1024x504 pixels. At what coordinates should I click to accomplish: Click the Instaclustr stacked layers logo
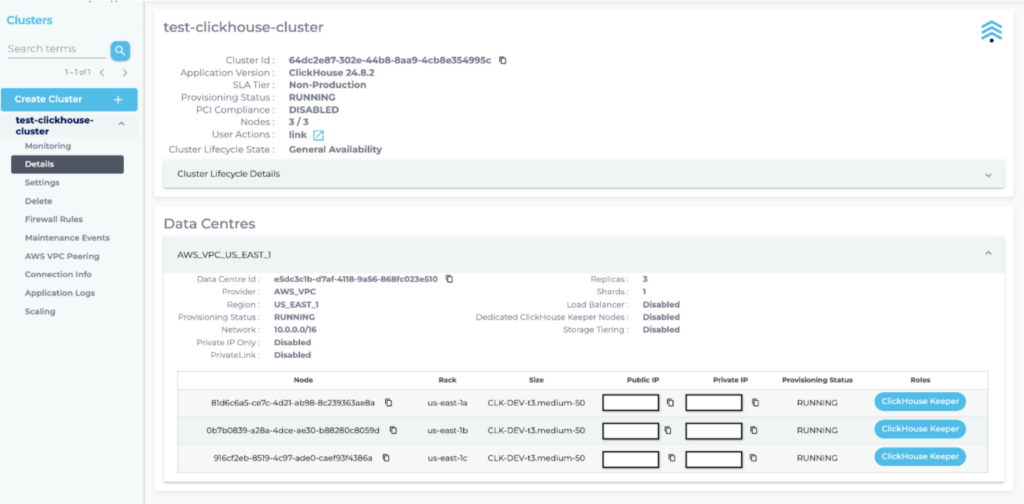tap(990, 32)
